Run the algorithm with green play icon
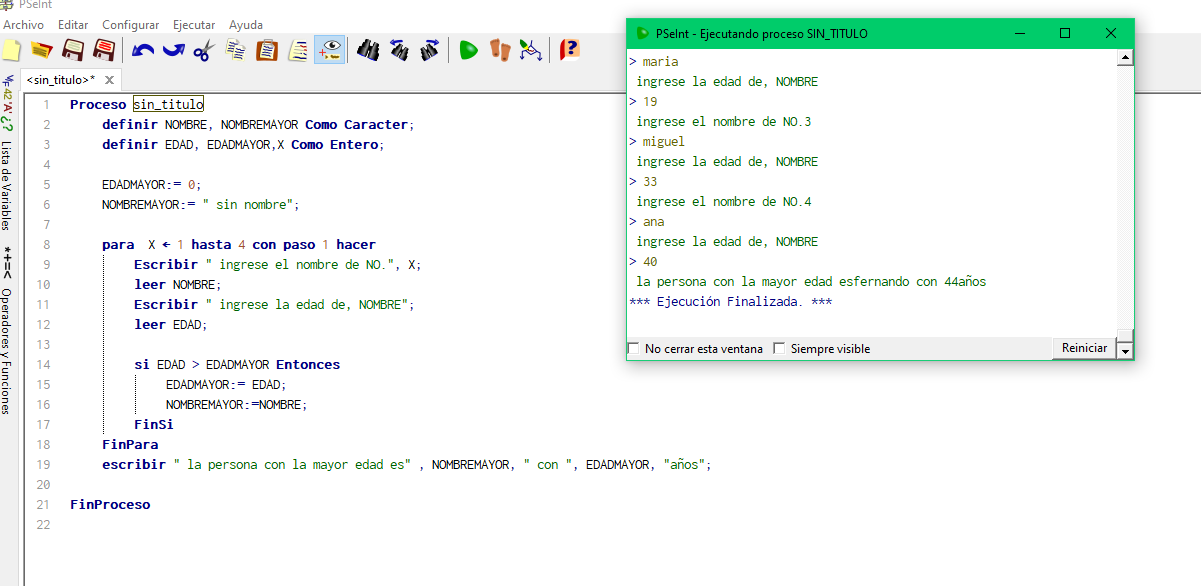 pos(468,49)
